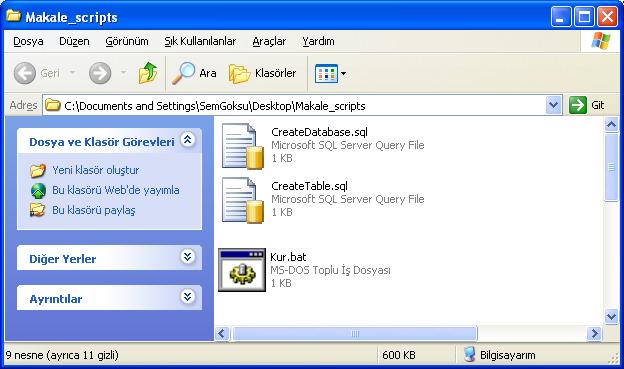Click the horizontal scrollbar right arrow
The image size is (624, 369).
(594, 333)
